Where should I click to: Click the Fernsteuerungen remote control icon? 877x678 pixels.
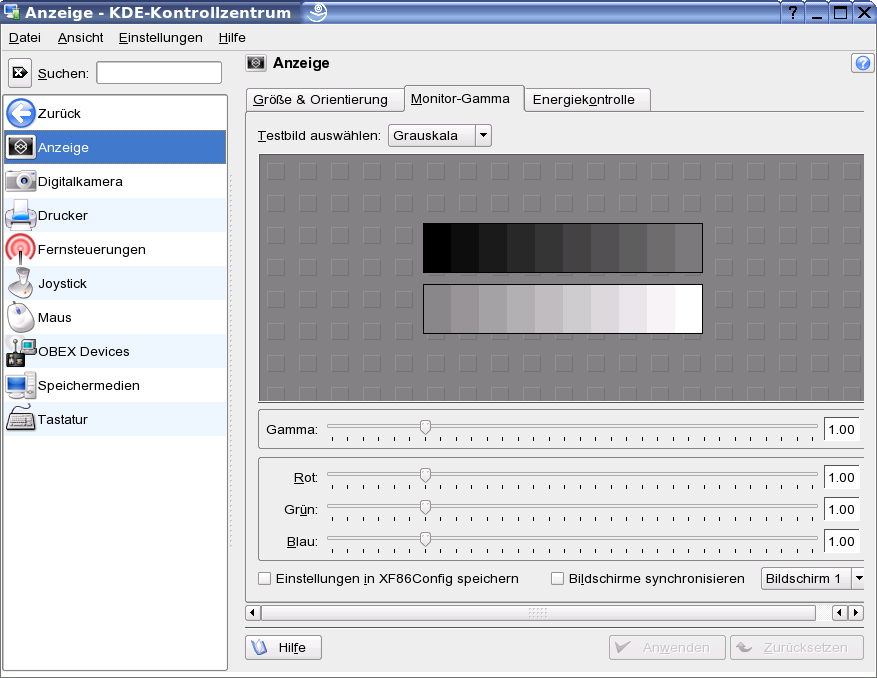coord(21,249)
